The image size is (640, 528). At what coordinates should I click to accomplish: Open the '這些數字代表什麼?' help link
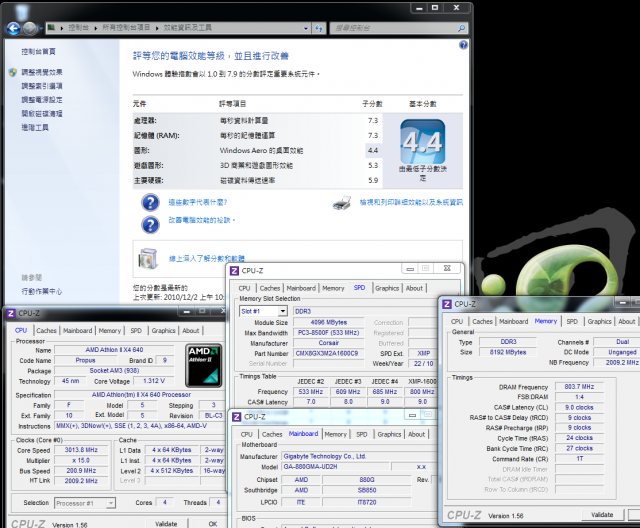pos(198,202)
